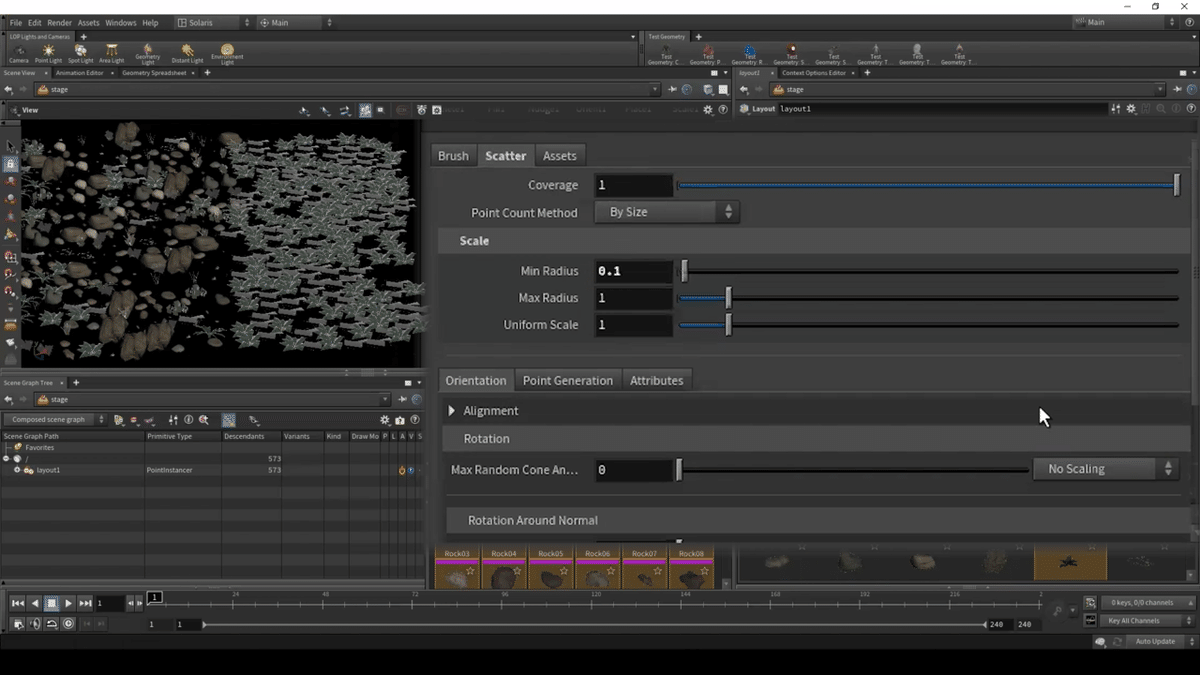Jump to first frame in playbar

point(17,603)
